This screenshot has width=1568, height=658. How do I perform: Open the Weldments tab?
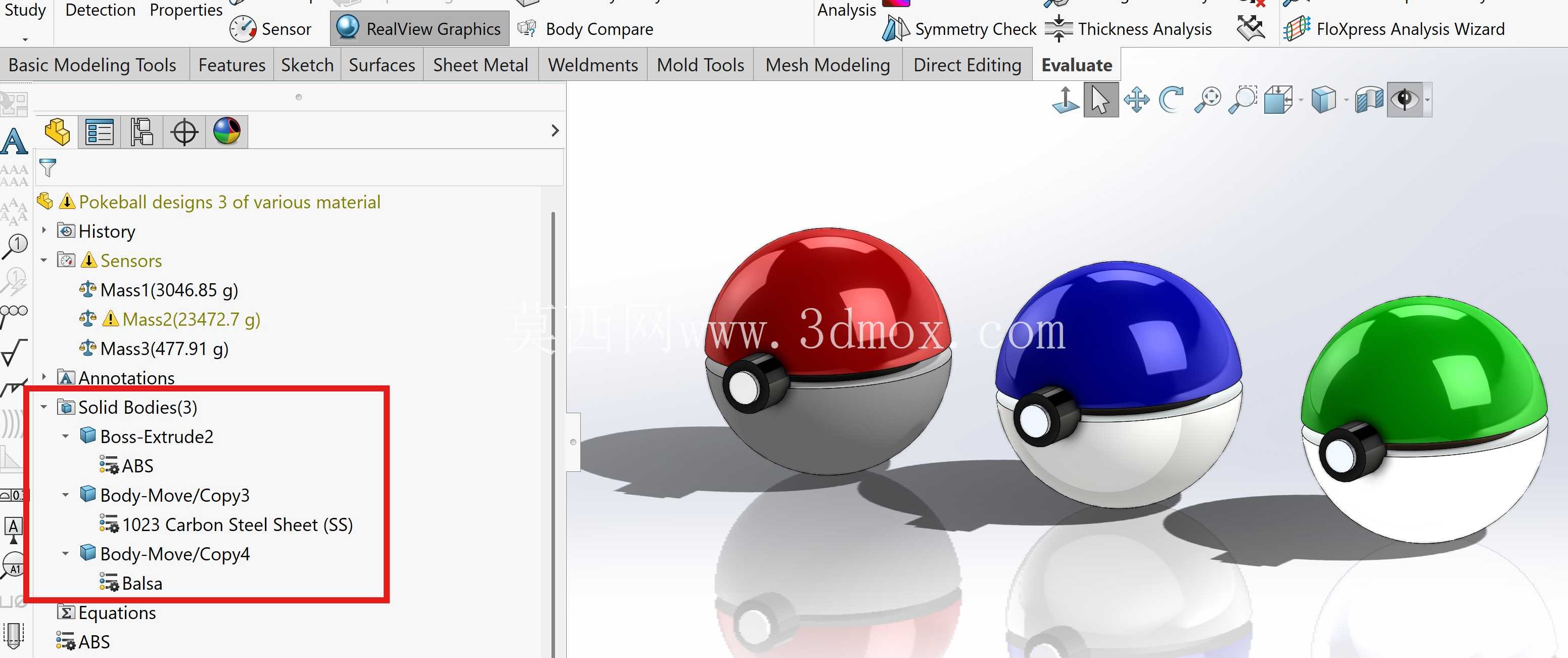593,65
